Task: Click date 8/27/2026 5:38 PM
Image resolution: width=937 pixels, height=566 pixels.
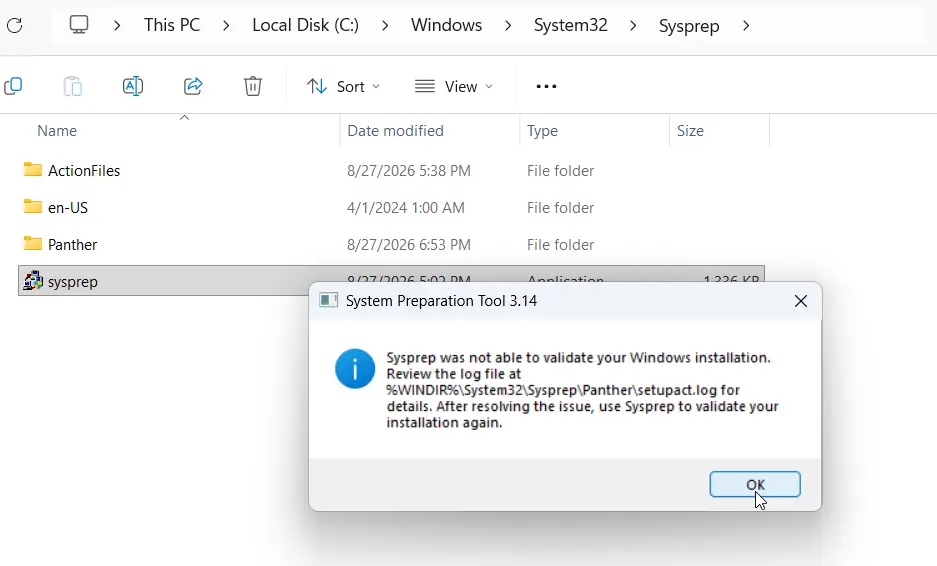Action: pyautogui.click(x=409, y=170)
